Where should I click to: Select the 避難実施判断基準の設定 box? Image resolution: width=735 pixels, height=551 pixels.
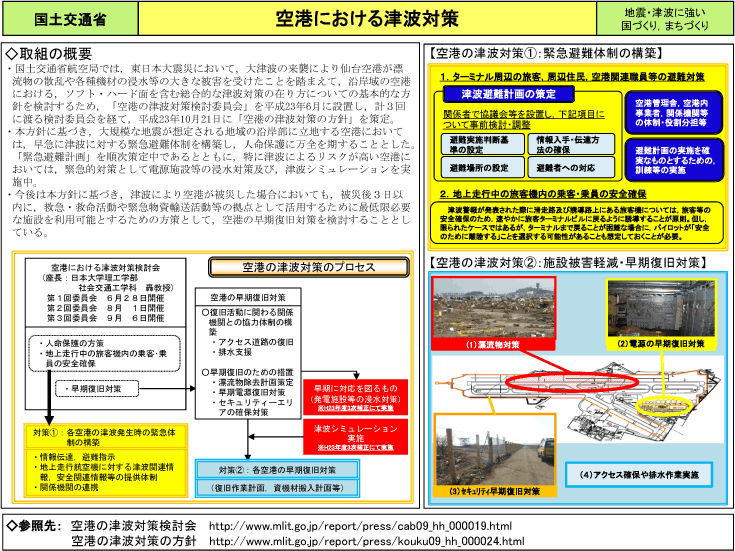click(482, 144)
